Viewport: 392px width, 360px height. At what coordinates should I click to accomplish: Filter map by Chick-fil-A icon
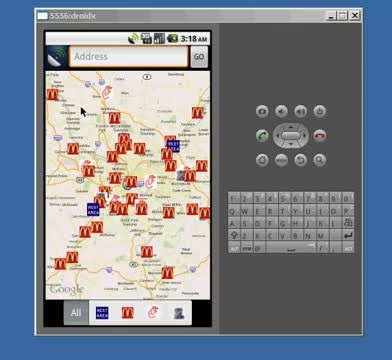[153, 313]
